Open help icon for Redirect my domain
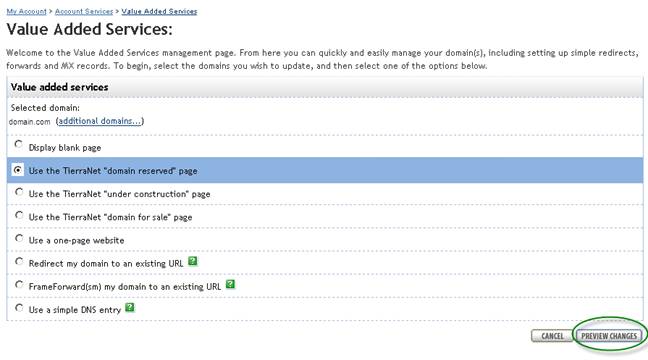The image size is (648, 360). click(193, 261)
